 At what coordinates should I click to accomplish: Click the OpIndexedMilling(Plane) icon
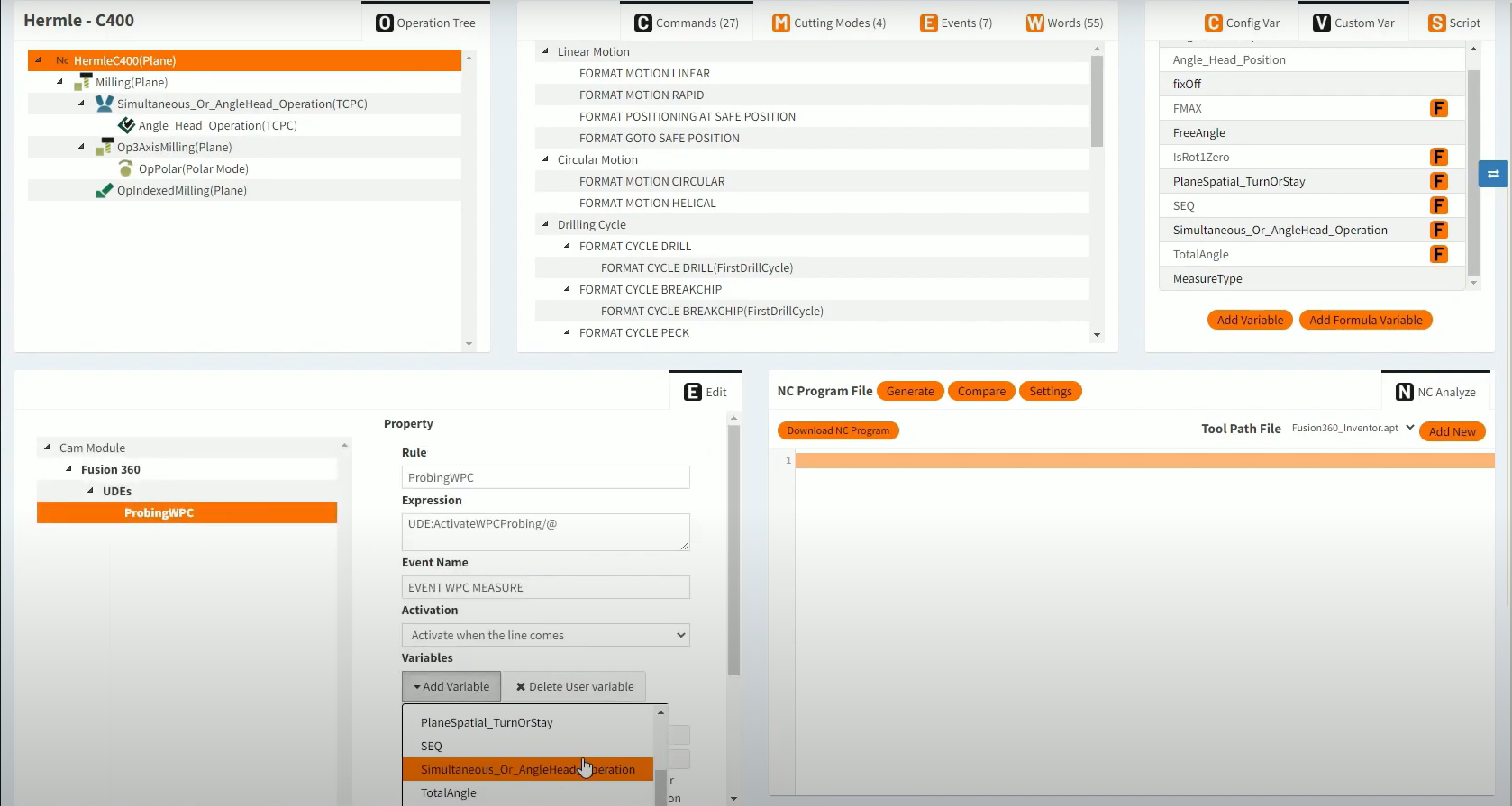[105, 190]
